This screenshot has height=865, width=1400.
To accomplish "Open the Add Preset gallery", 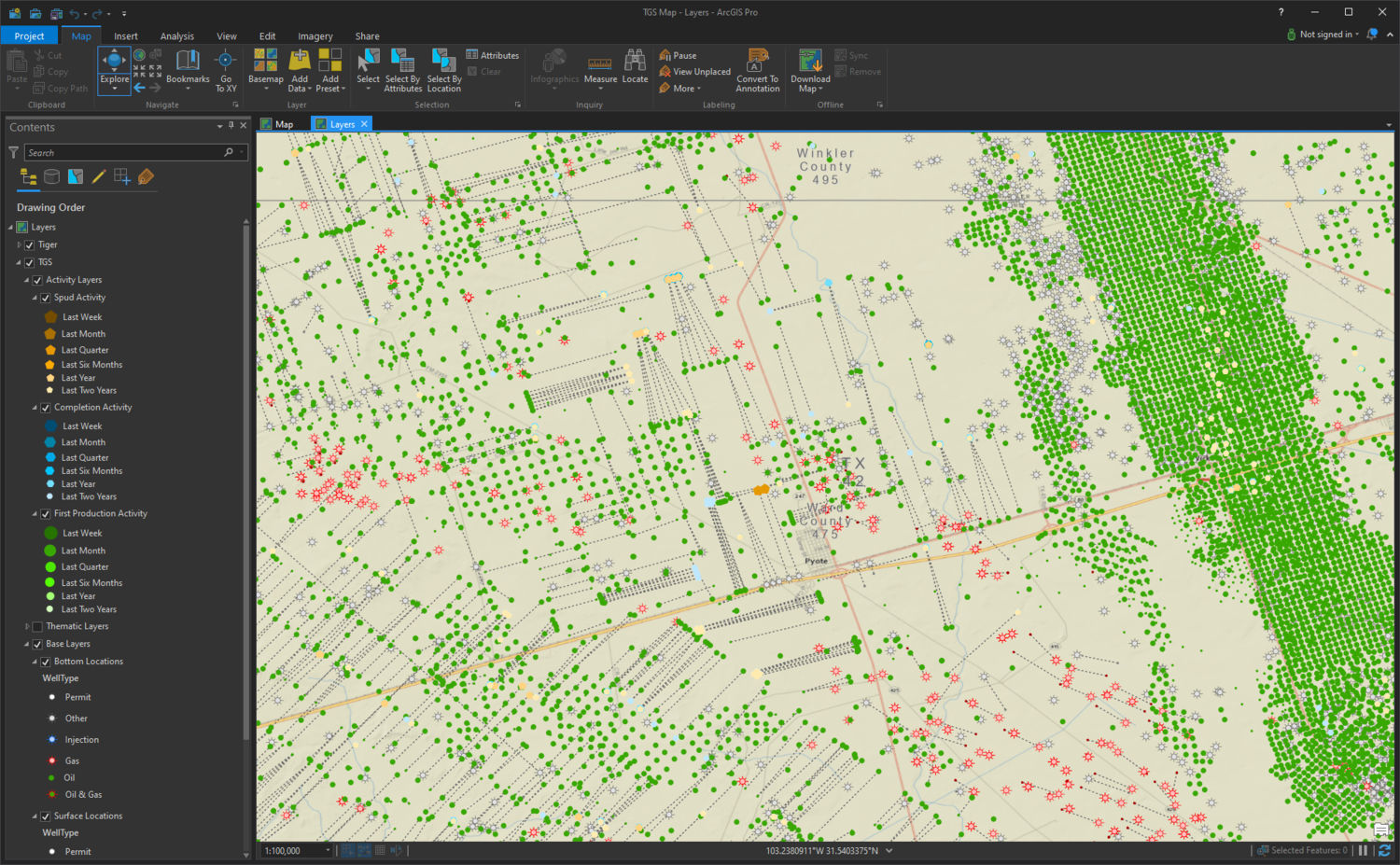I will coord(330,70).
